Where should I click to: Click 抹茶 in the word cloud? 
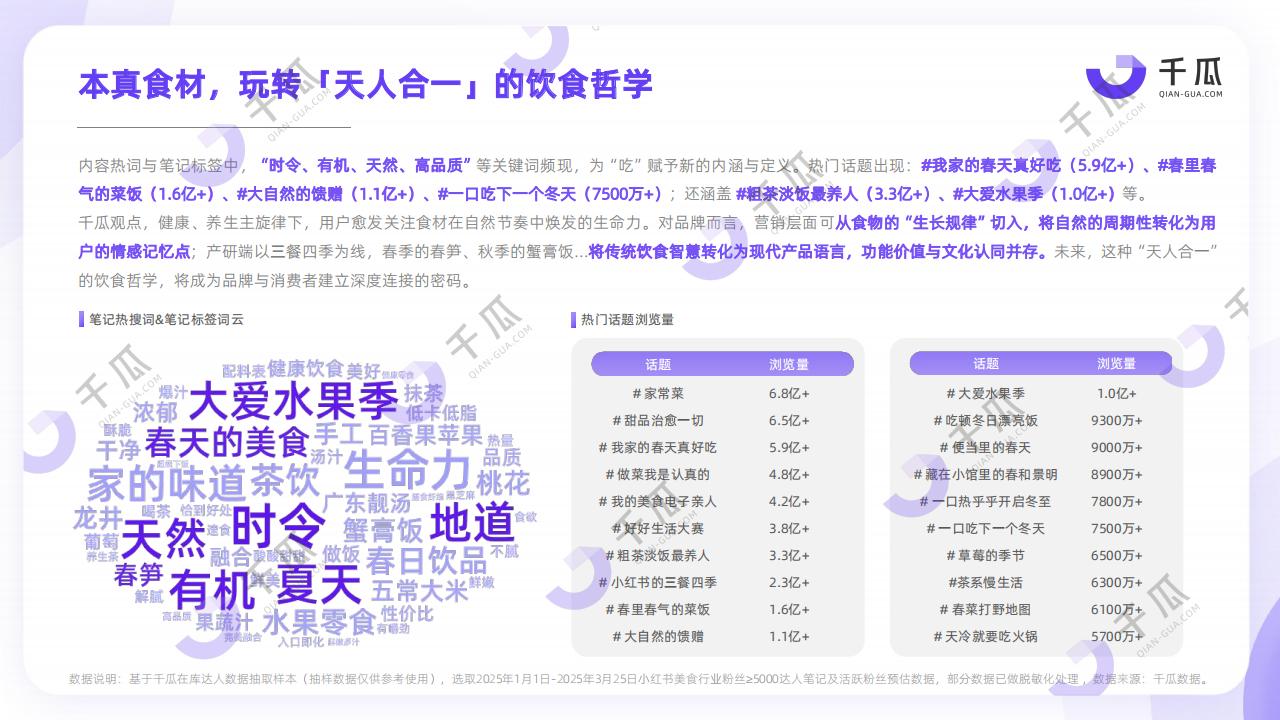423,392
